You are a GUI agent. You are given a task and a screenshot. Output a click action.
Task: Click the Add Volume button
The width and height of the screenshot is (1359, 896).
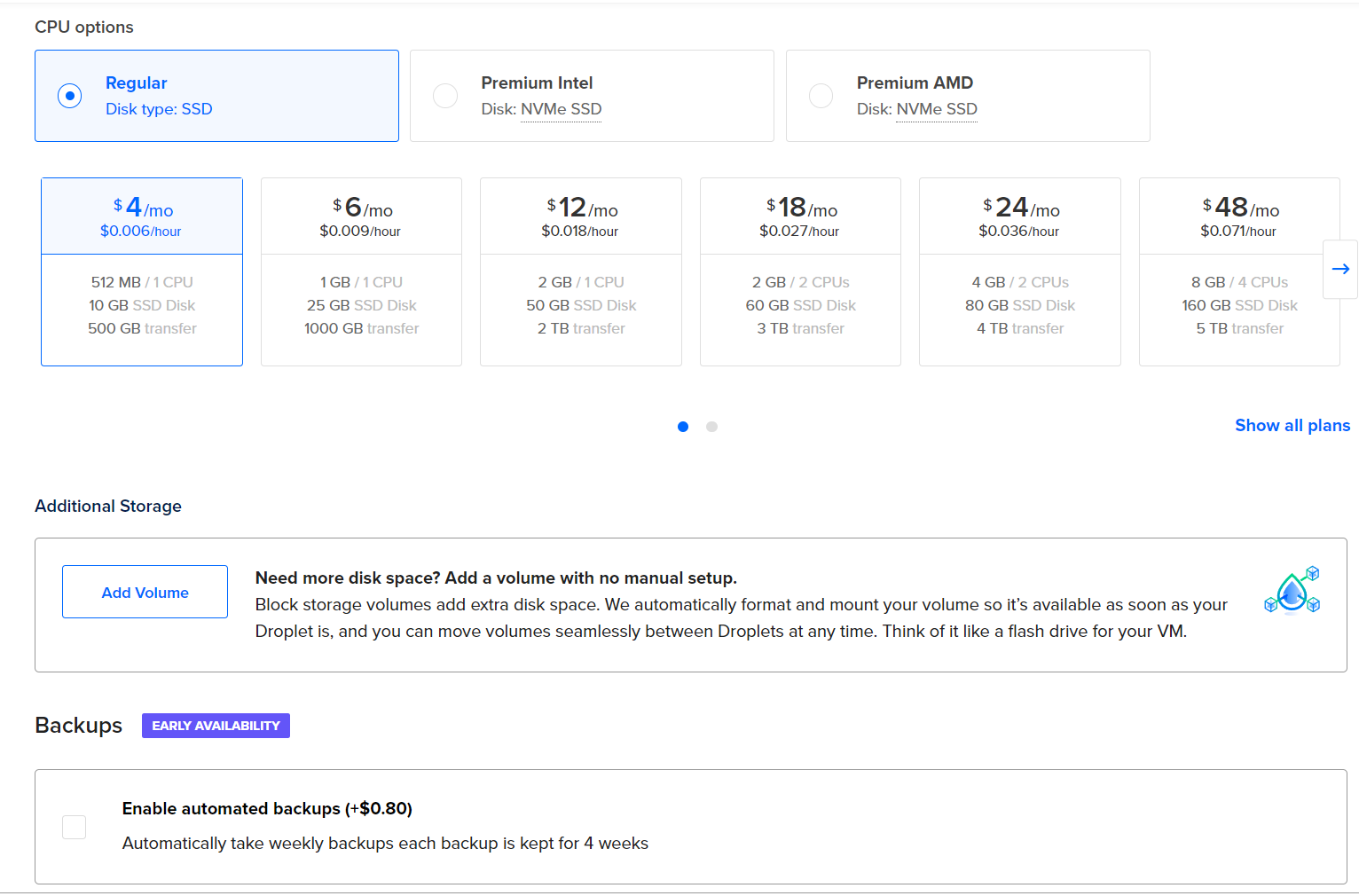(x=145, y=592)
